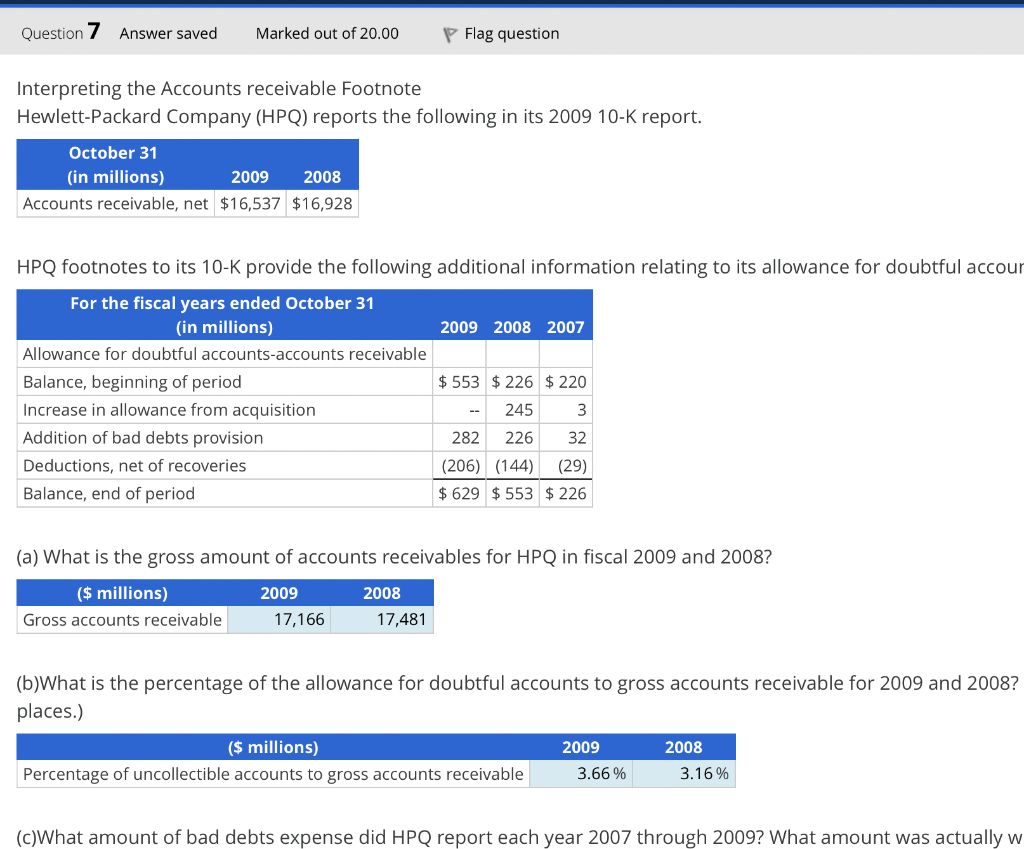
Task: Select the 32 bad debts provision cell
Action: (566, 438)
